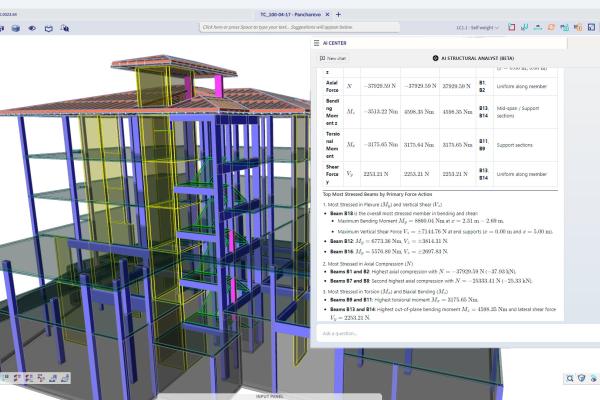Click the pink roof-top column in 3D model
600x400 pixels.
click(218, 85)
